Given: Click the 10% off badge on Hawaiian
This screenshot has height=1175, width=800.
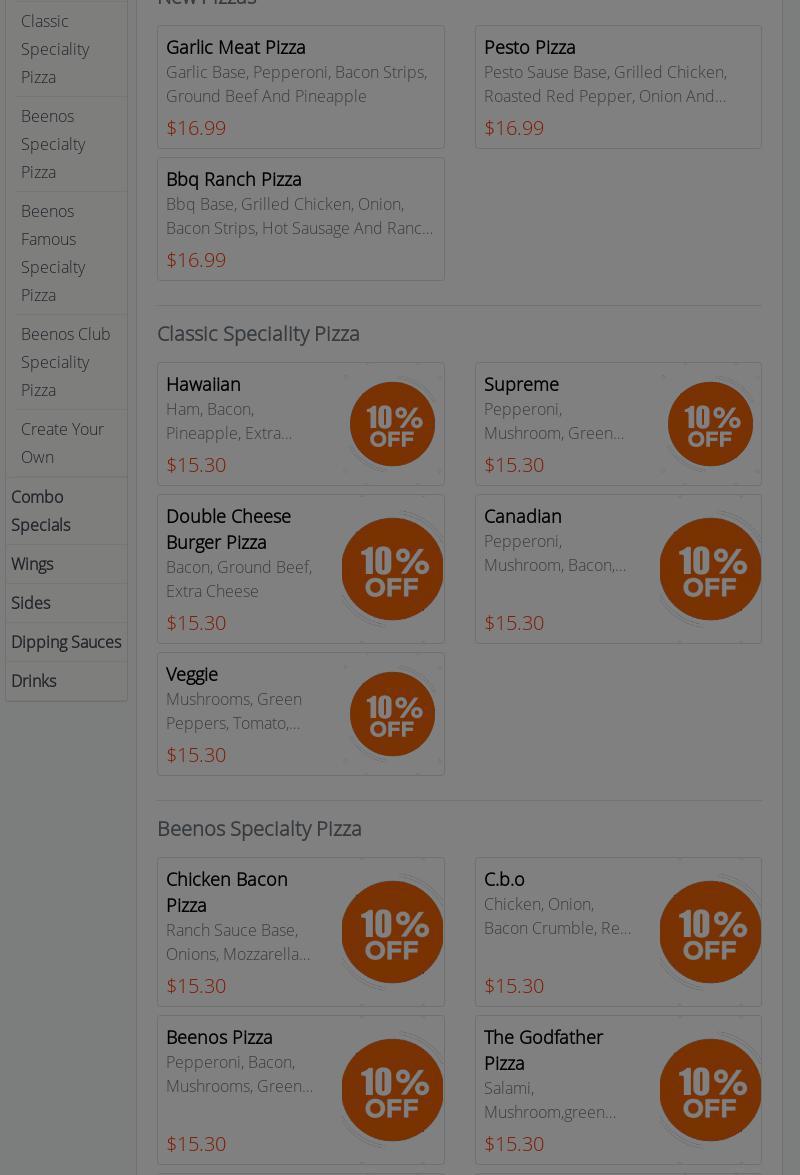Looking at the screenshot, I should coord(392,424).
